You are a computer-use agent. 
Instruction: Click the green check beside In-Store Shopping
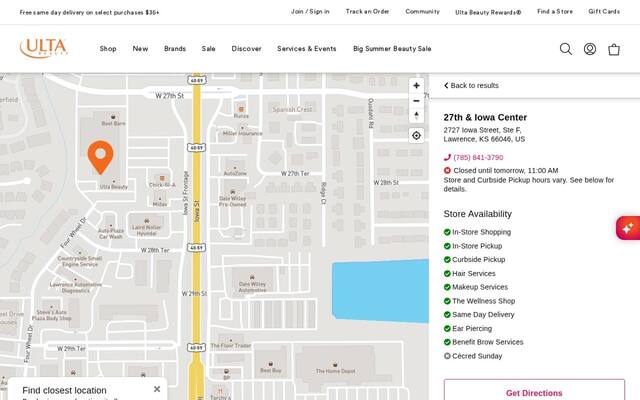coord(447,232)
